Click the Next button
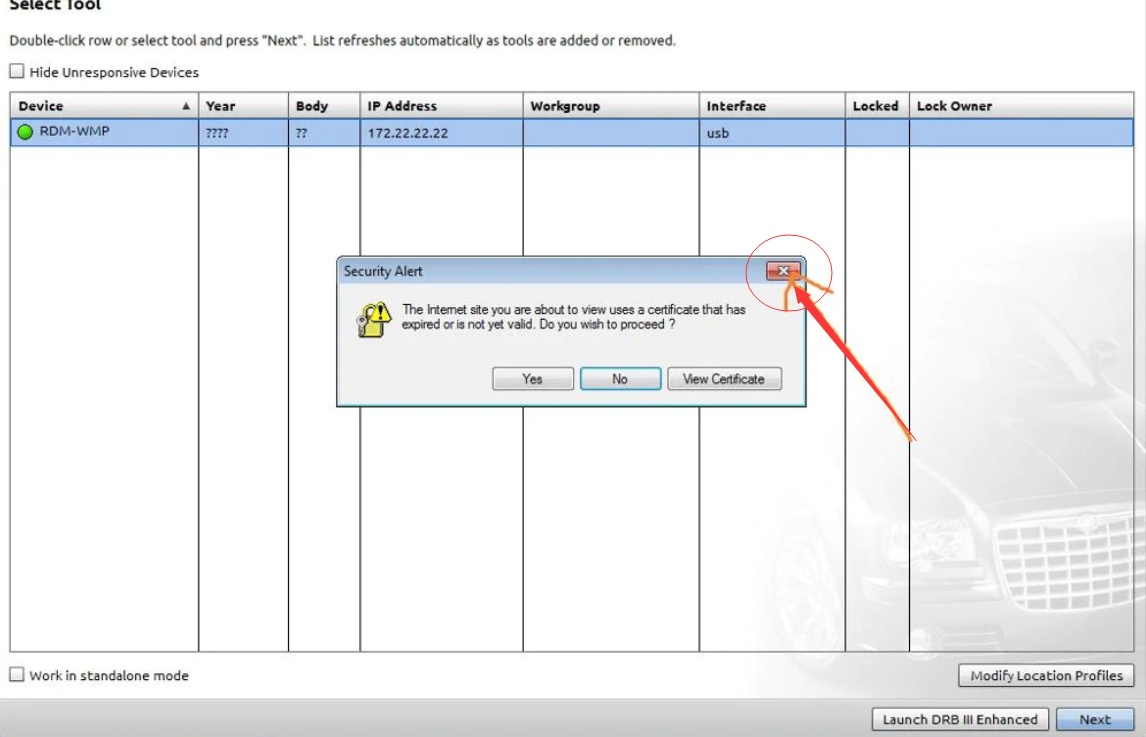The image size is (1146, 737). (1095, 719)
